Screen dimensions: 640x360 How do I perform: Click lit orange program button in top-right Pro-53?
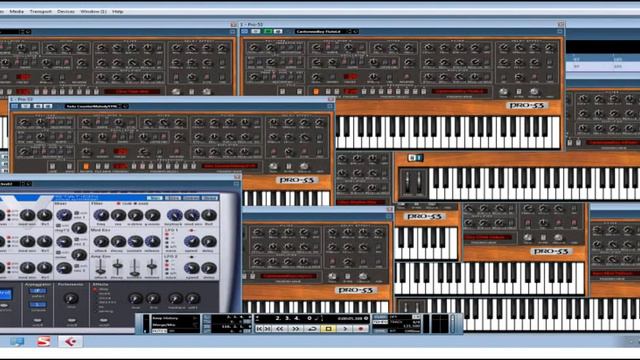pyautogui.click(x=316, y=91)
